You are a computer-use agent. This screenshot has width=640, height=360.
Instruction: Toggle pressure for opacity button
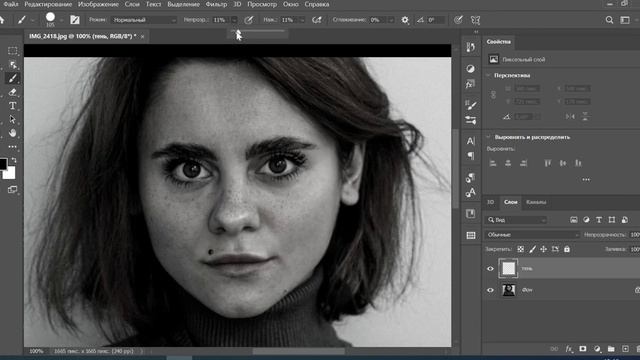249,20
